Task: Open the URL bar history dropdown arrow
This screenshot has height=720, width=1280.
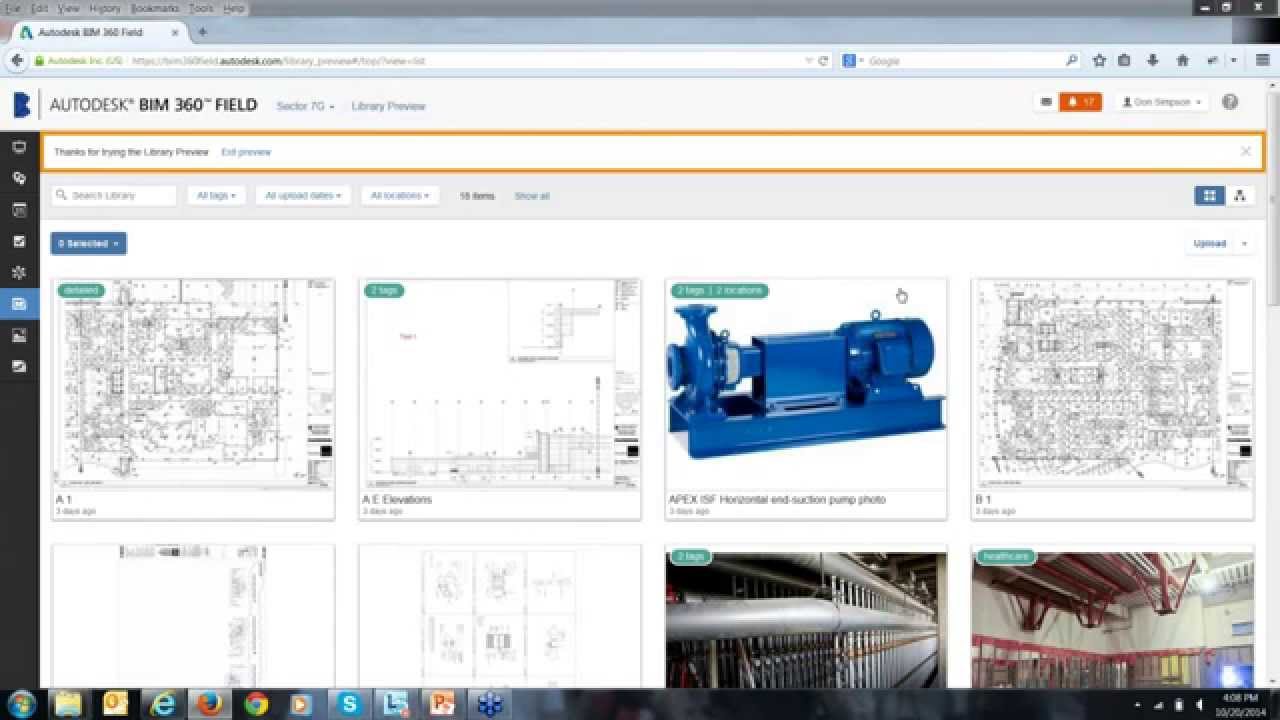Action: click(x=809, y=61)
